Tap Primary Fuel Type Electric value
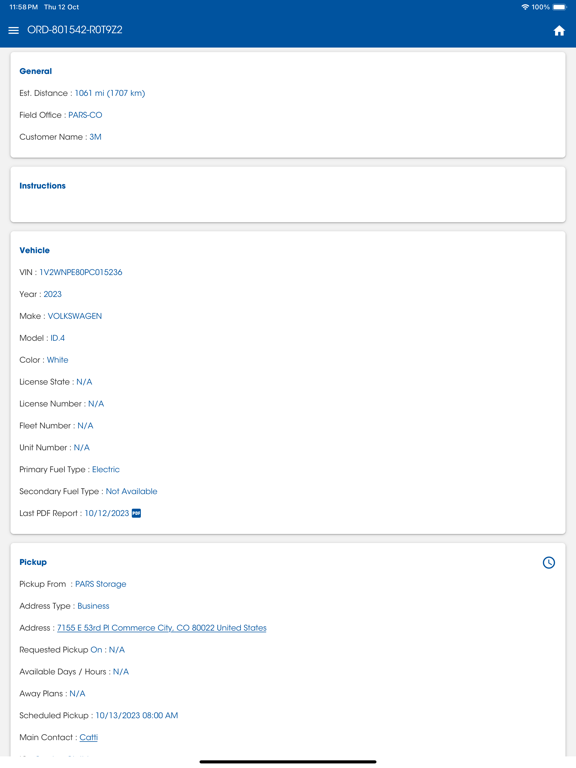Image resolution: width=576 pixels, height=768 pixels. 106,470
